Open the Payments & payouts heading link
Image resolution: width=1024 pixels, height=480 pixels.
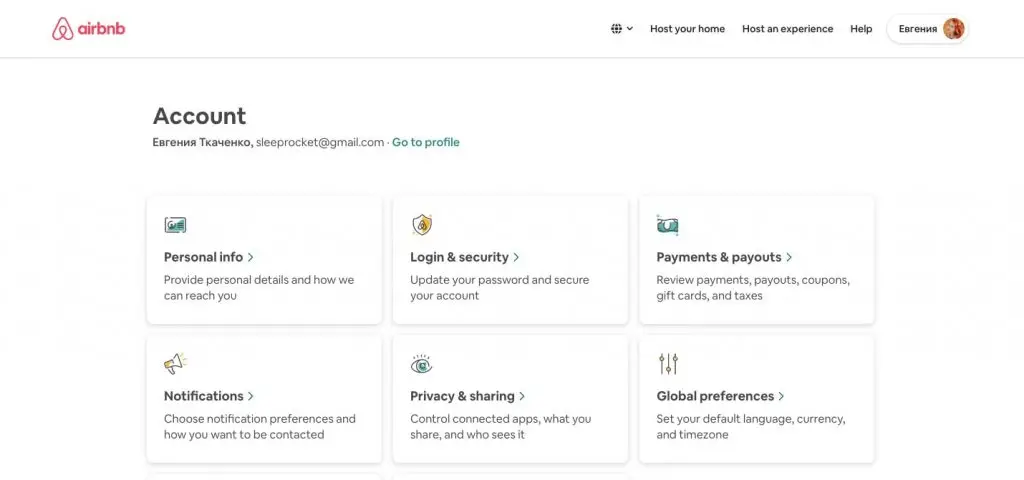click(719, 257)
